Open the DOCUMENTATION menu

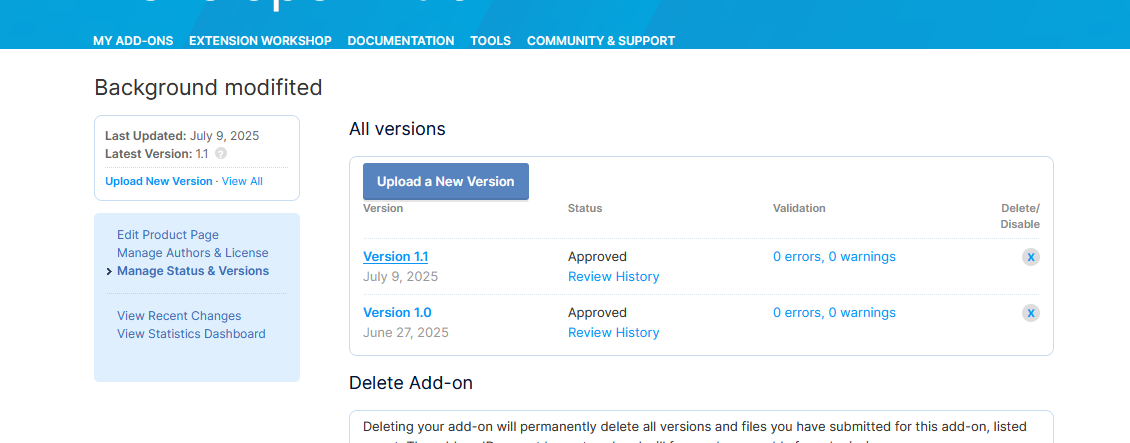coord(401,41)
